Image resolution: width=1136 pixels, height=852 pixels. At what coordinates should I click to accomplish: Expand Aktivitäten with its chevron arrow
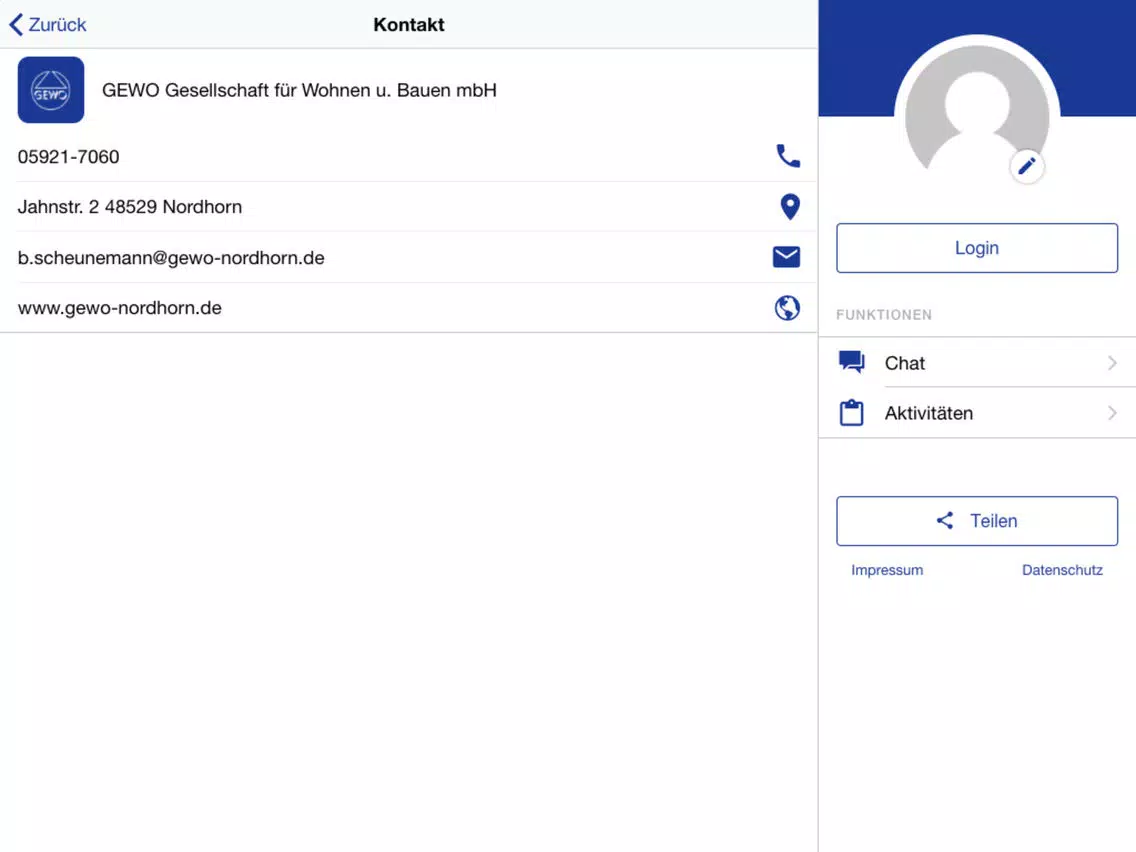pyautogui.click(x=1112, y=413)
